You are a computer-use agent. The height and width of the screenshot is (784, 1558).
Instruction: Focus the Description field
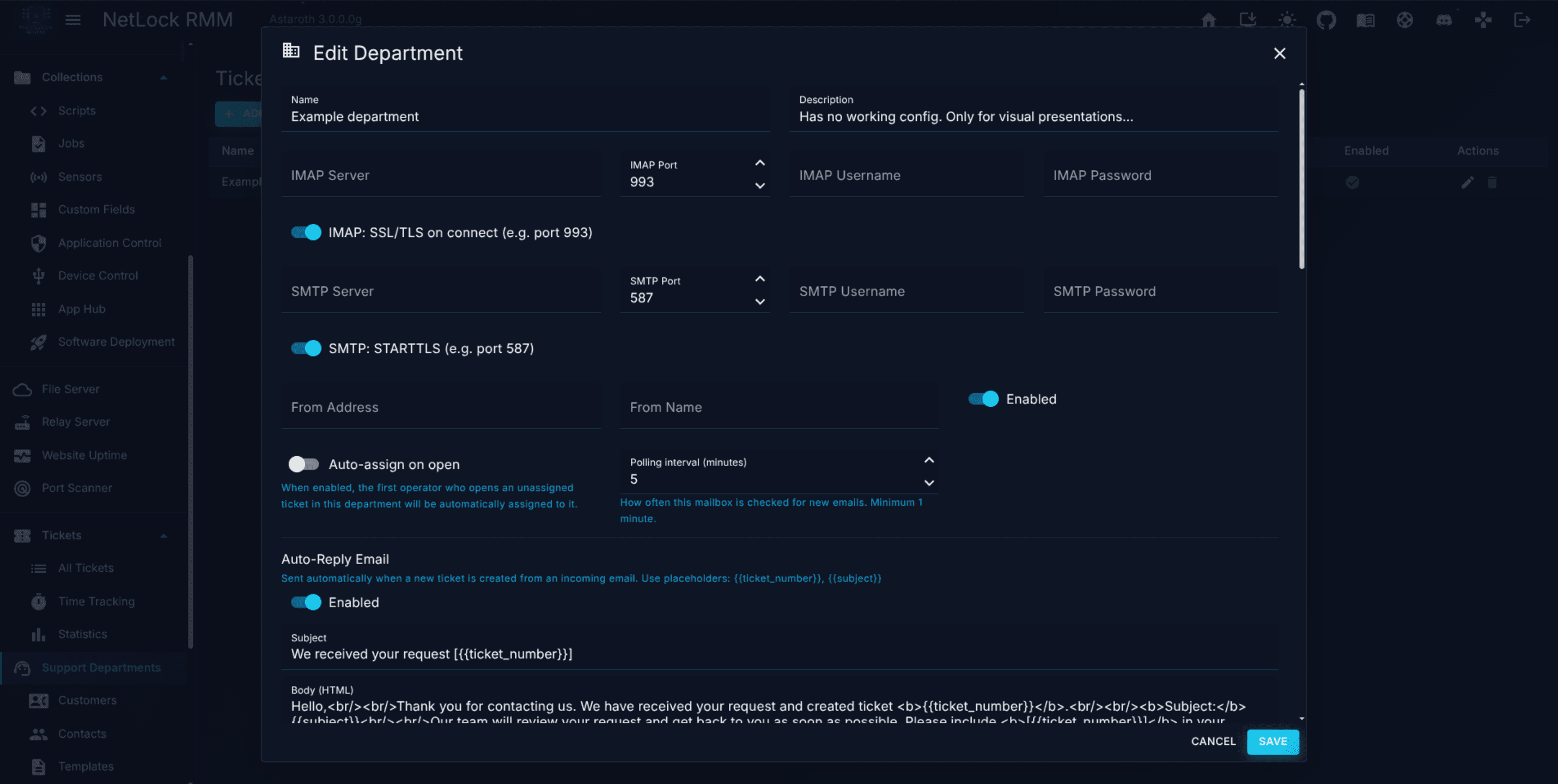tap(1033, 109)
